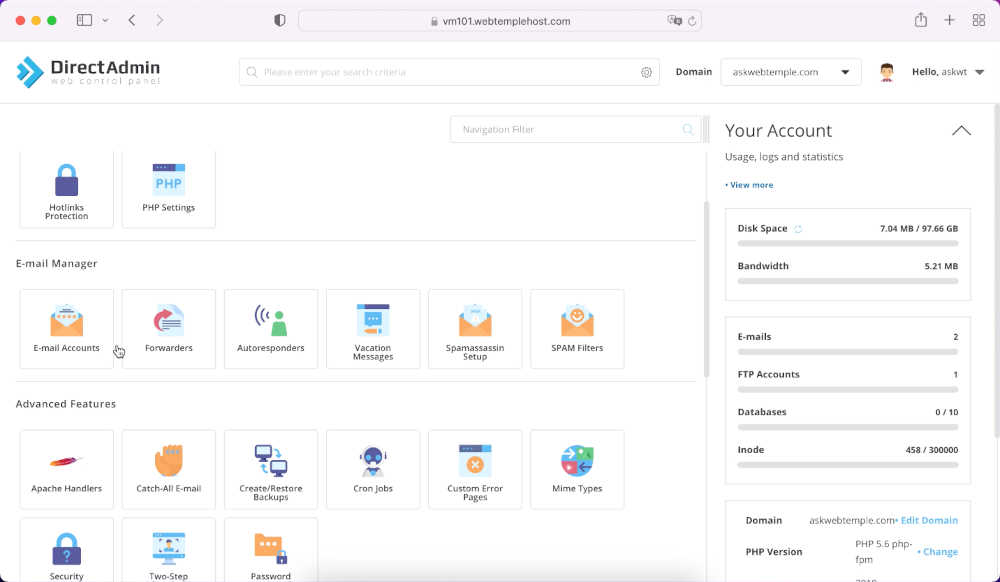The width and height of the screenshot is (1000, 582).
Task: Click the Databases 0 / 10 value
Action: click(946, 412)
